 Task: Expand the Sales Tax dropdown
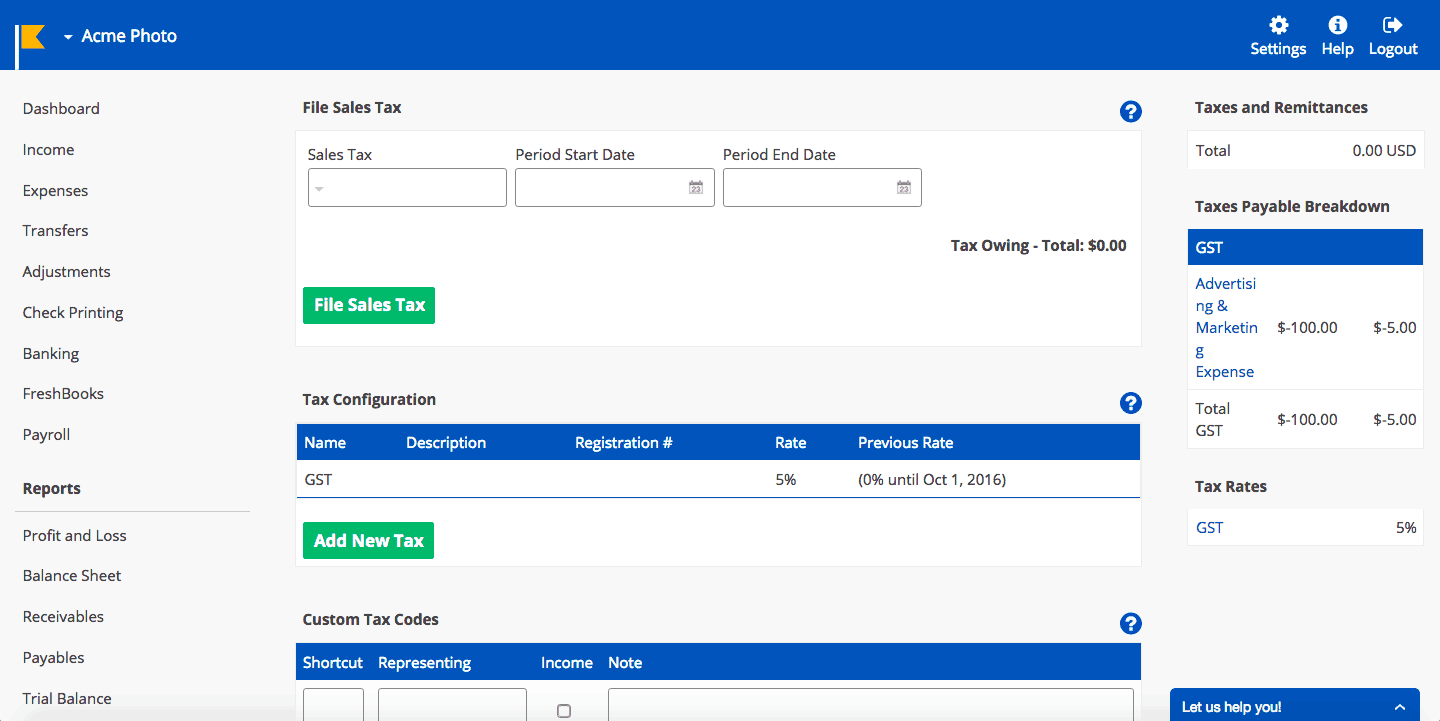pos(407,187)
